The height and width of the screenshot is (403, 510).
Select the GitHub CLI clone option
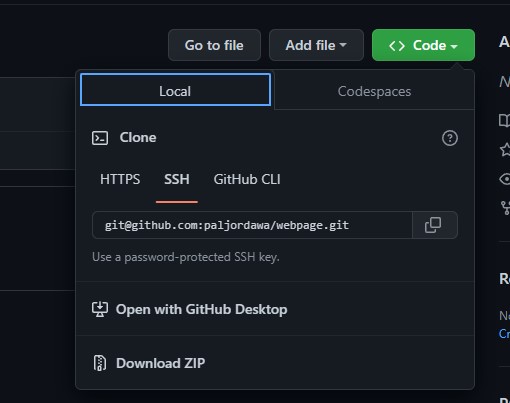tap(247, 179)
